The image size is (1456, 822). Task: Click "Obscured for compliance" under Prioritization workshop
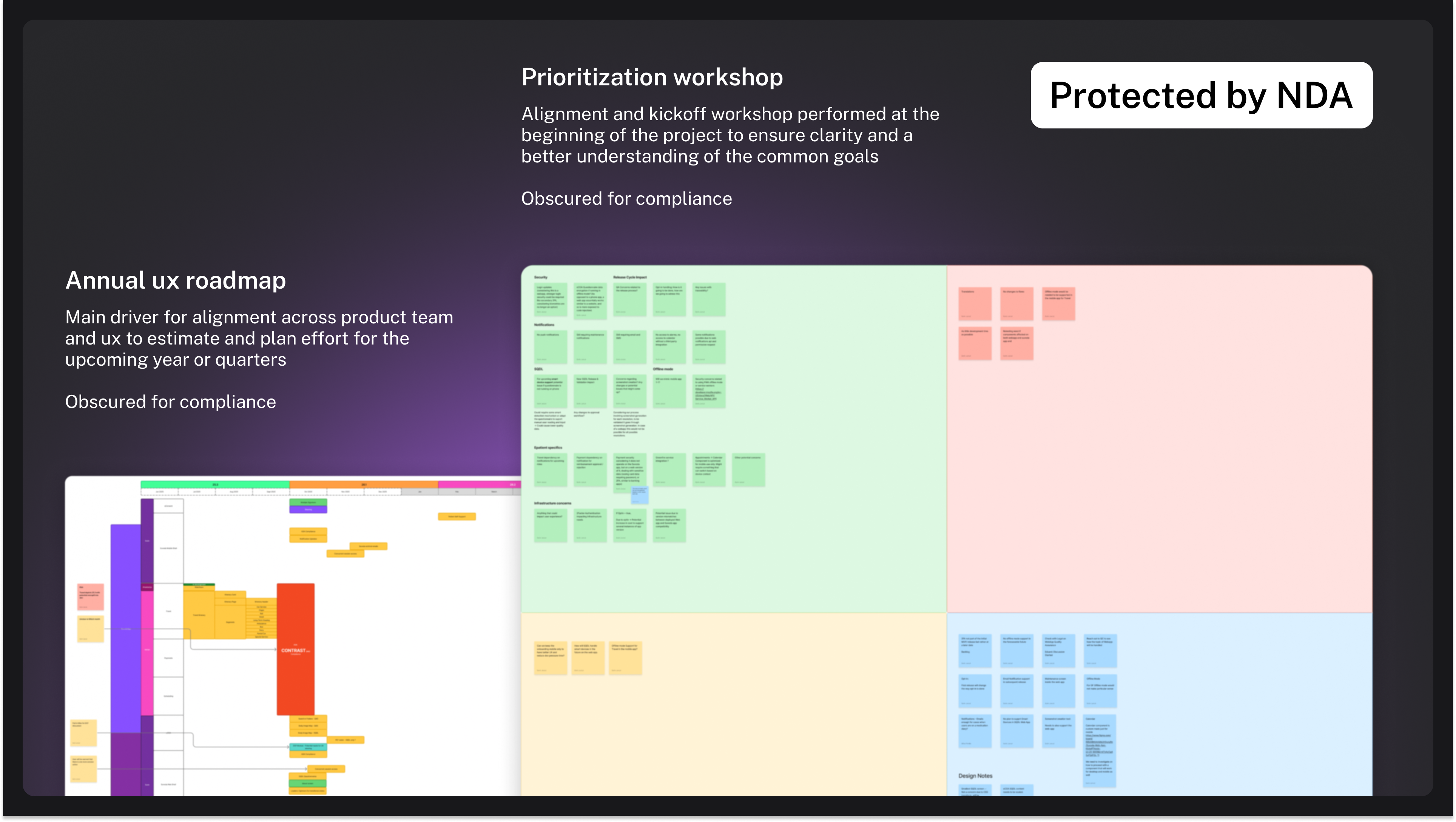(626, 198)
